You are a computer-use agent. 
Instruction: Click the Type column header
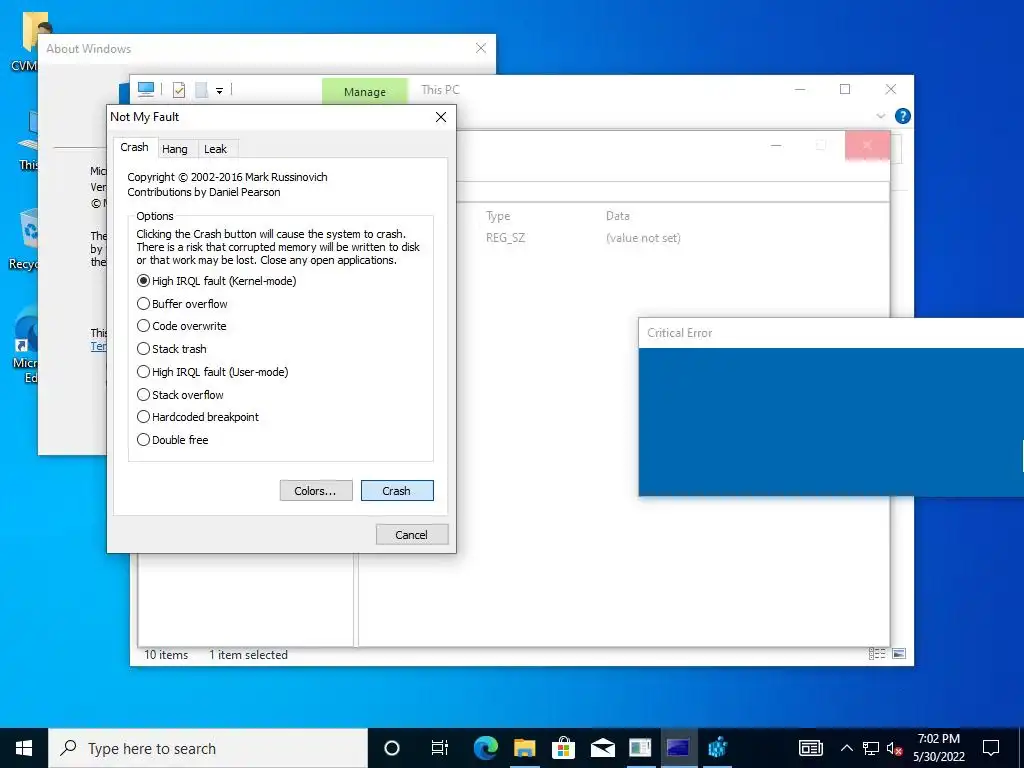[x=498, y=216]
